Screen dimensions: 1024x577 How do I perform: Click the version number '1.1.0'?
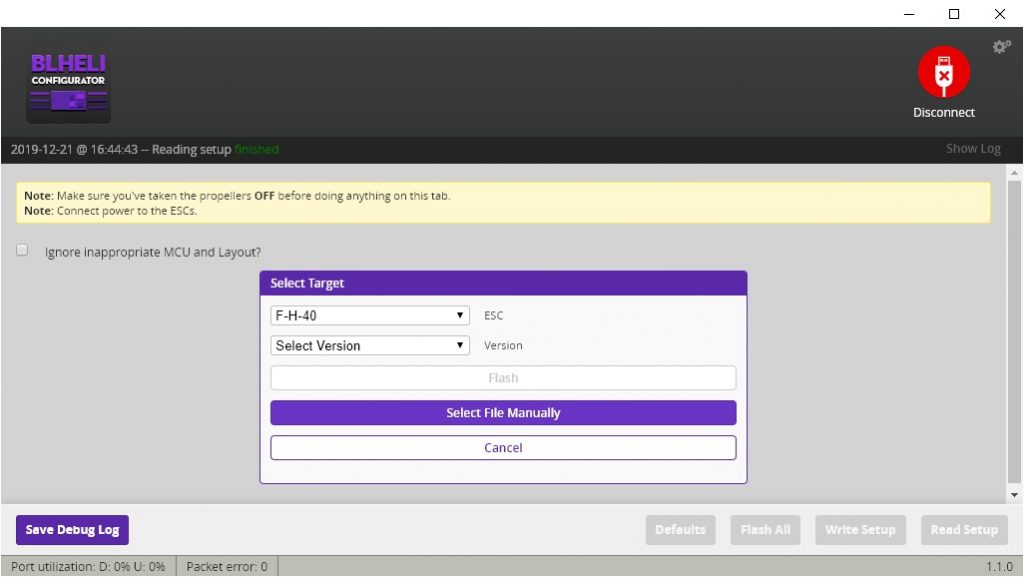pos(999,567)
